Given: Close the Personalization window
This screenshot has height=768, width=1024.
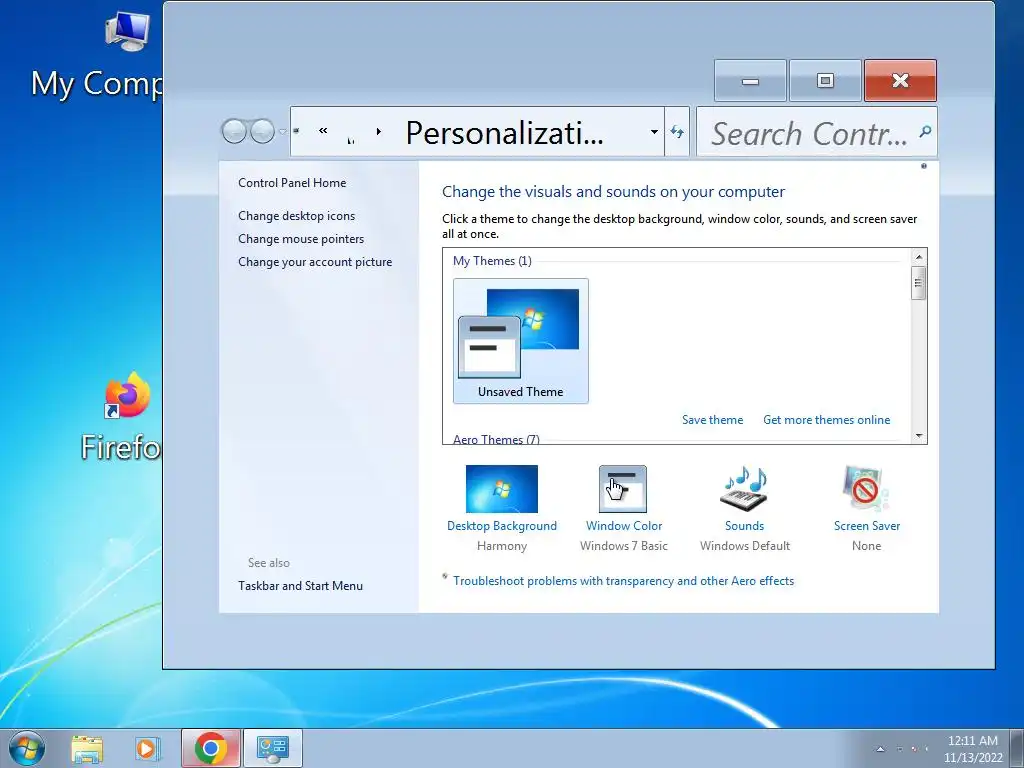Looking at the screenshot, I should click(901, 80).
